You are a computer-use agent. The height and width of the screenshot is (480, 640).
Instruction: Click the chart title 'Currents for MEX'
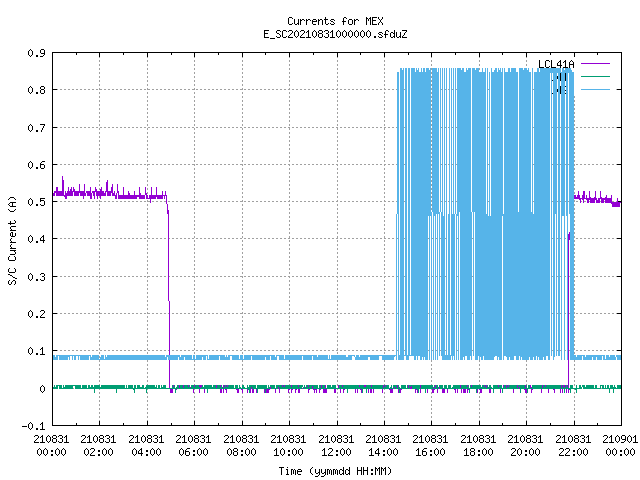335,21
